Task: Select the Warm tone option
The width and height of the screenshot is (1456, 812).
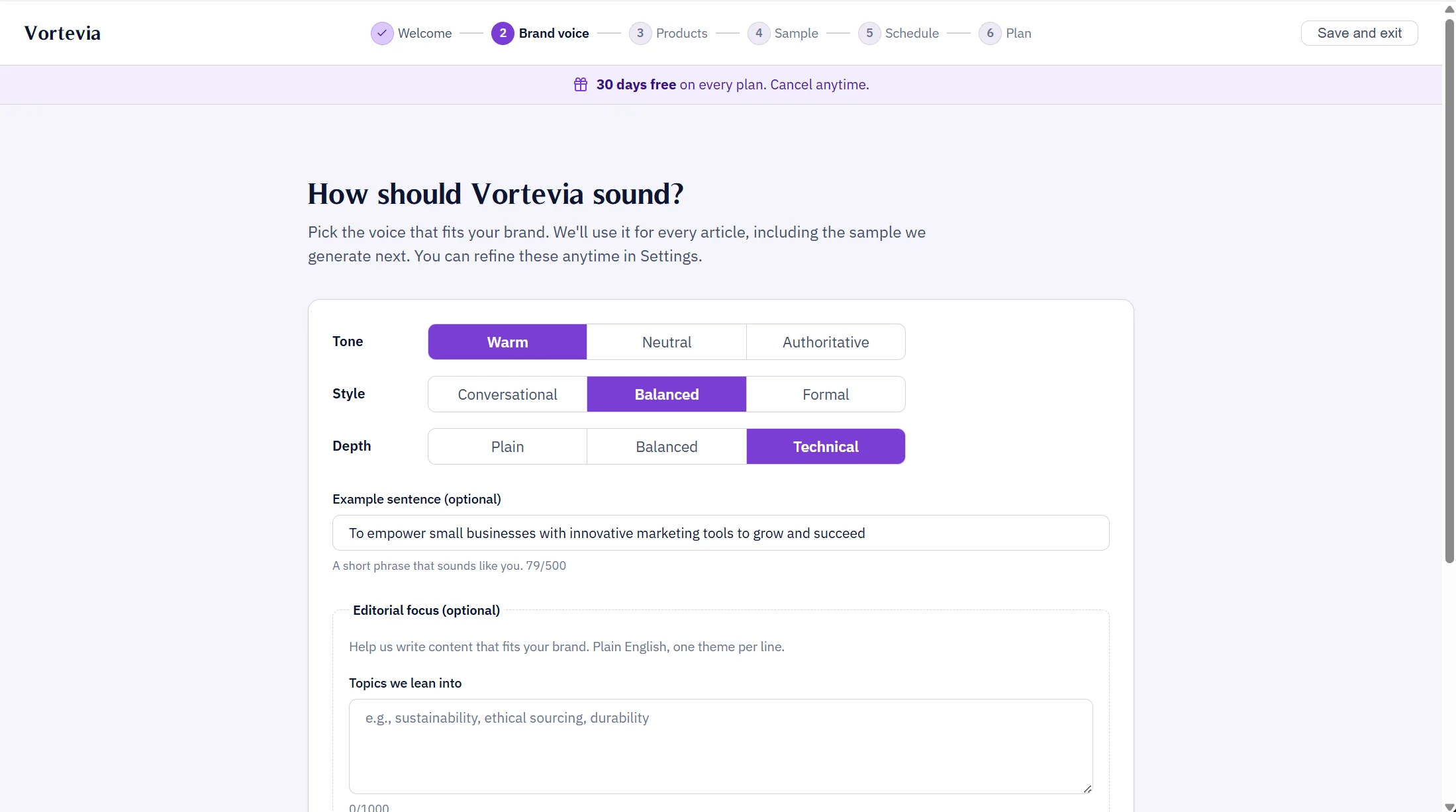Action: [507, 342]
